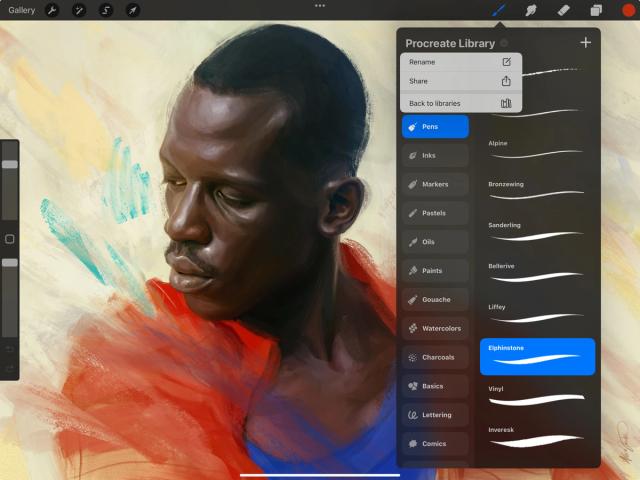
Task: Add a new brush with plus icon
Action: point(585,42)
